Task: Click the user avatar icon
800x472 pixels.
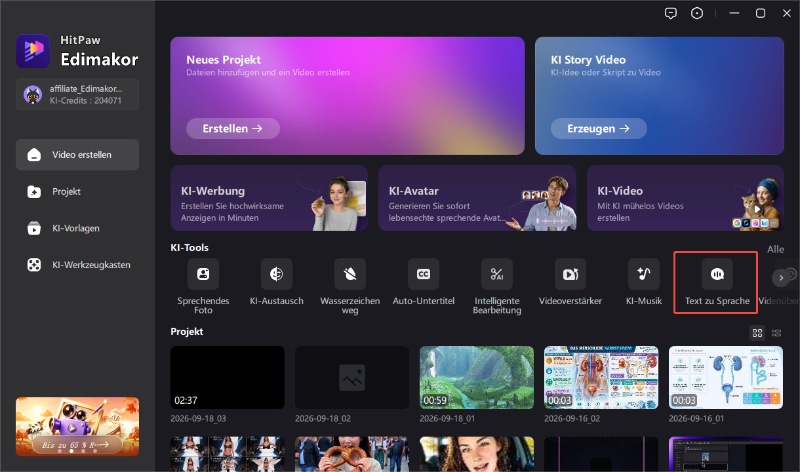Action: 33,94
